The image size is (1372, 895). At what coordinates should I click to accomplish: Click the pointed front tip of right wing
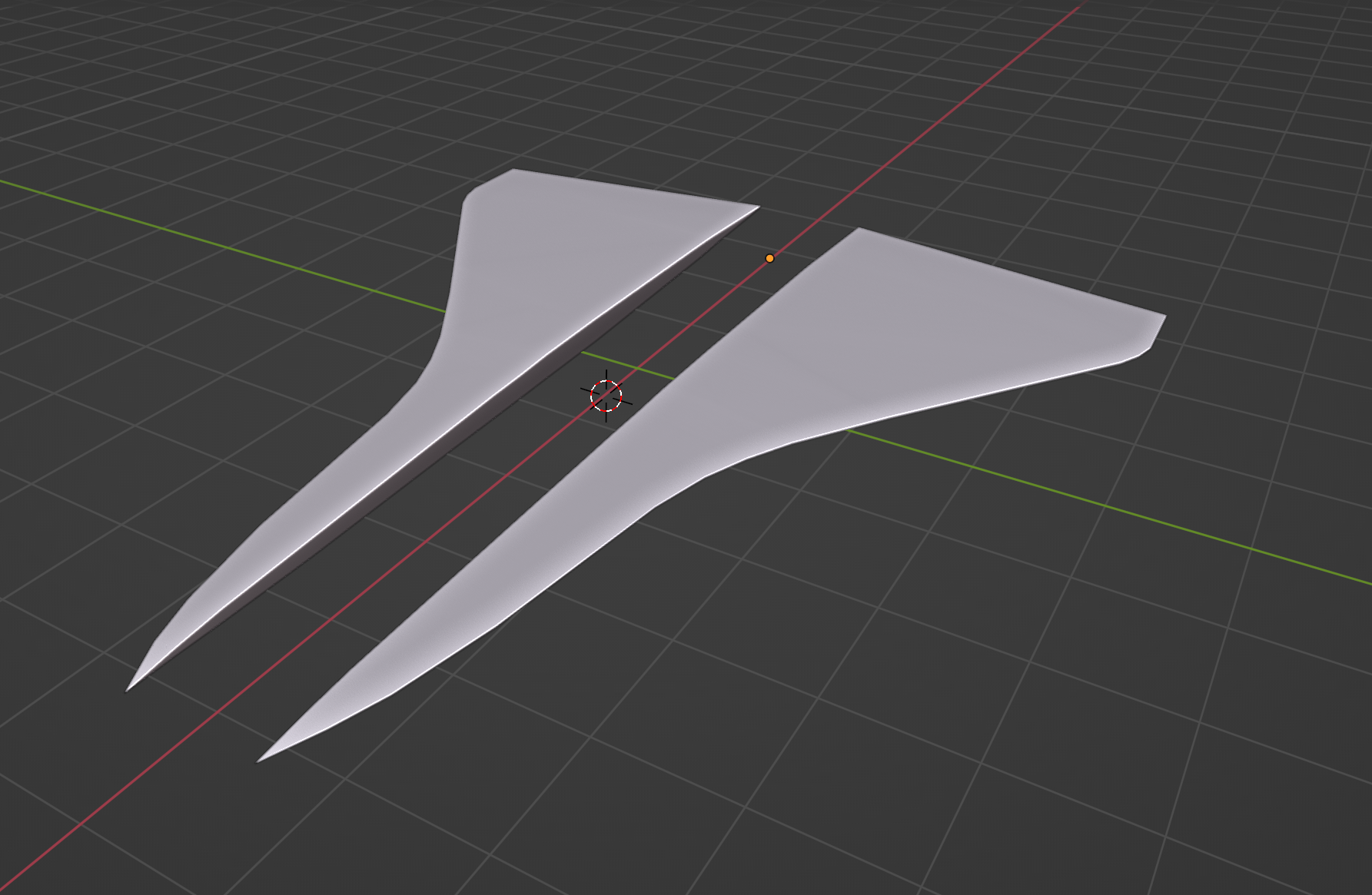pyautogui.click(x=260, y=761)
